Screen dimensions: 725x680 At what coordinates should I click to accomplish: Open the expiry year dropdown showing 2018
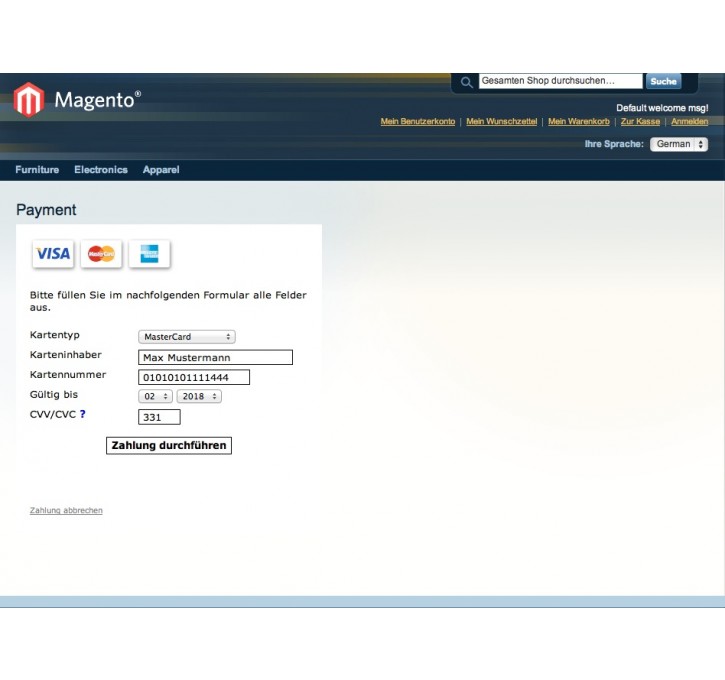point(199,396)
